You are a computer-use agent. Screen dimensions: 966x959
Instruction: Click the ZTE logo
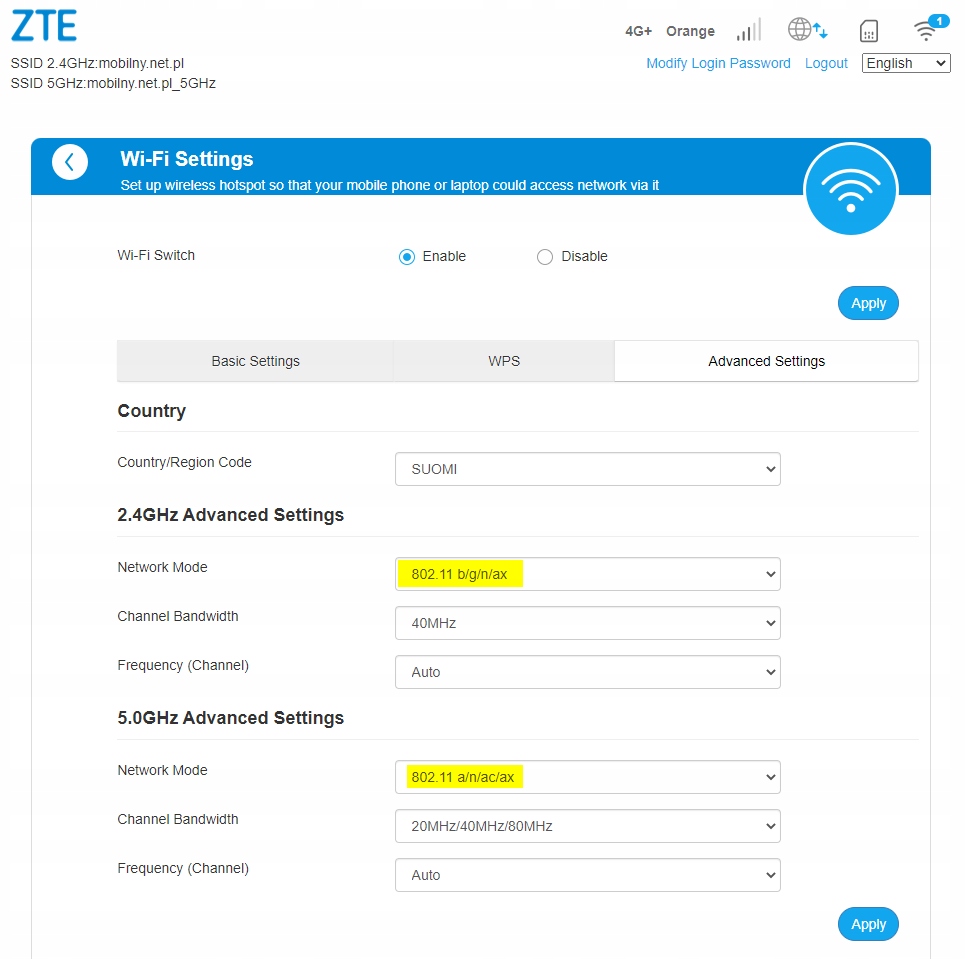44,27
